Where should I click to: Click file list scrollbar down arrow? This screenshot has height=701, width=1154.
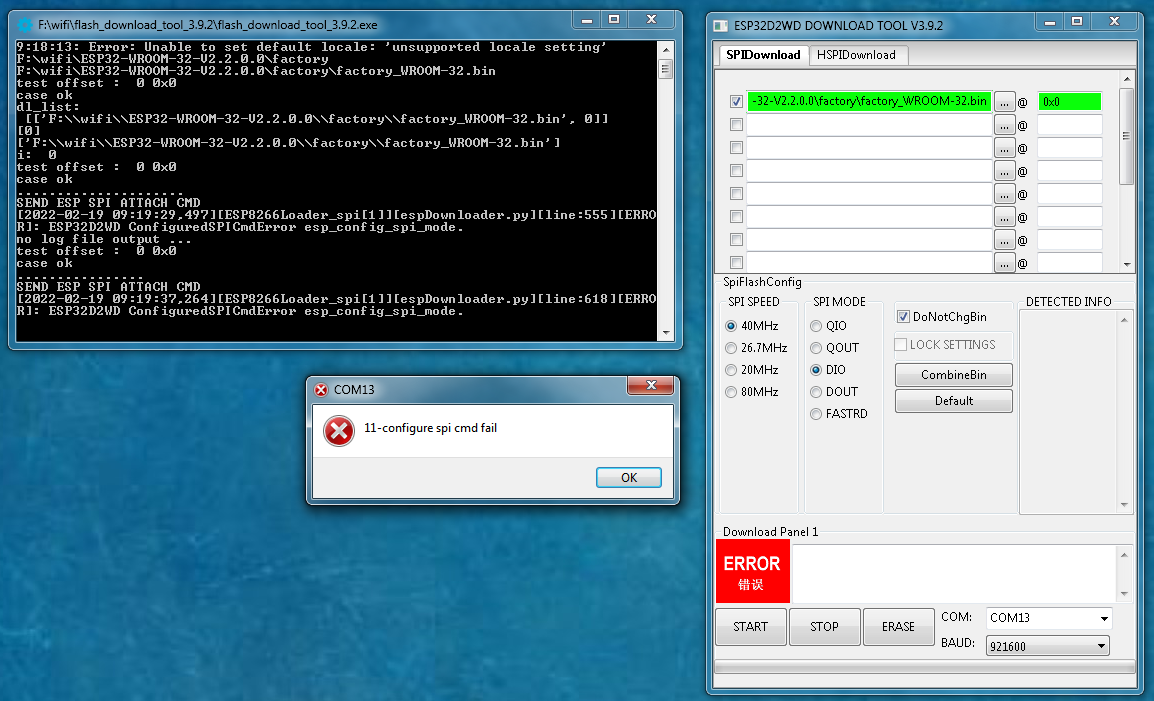pyautogui.click(x=1127, y=264)
